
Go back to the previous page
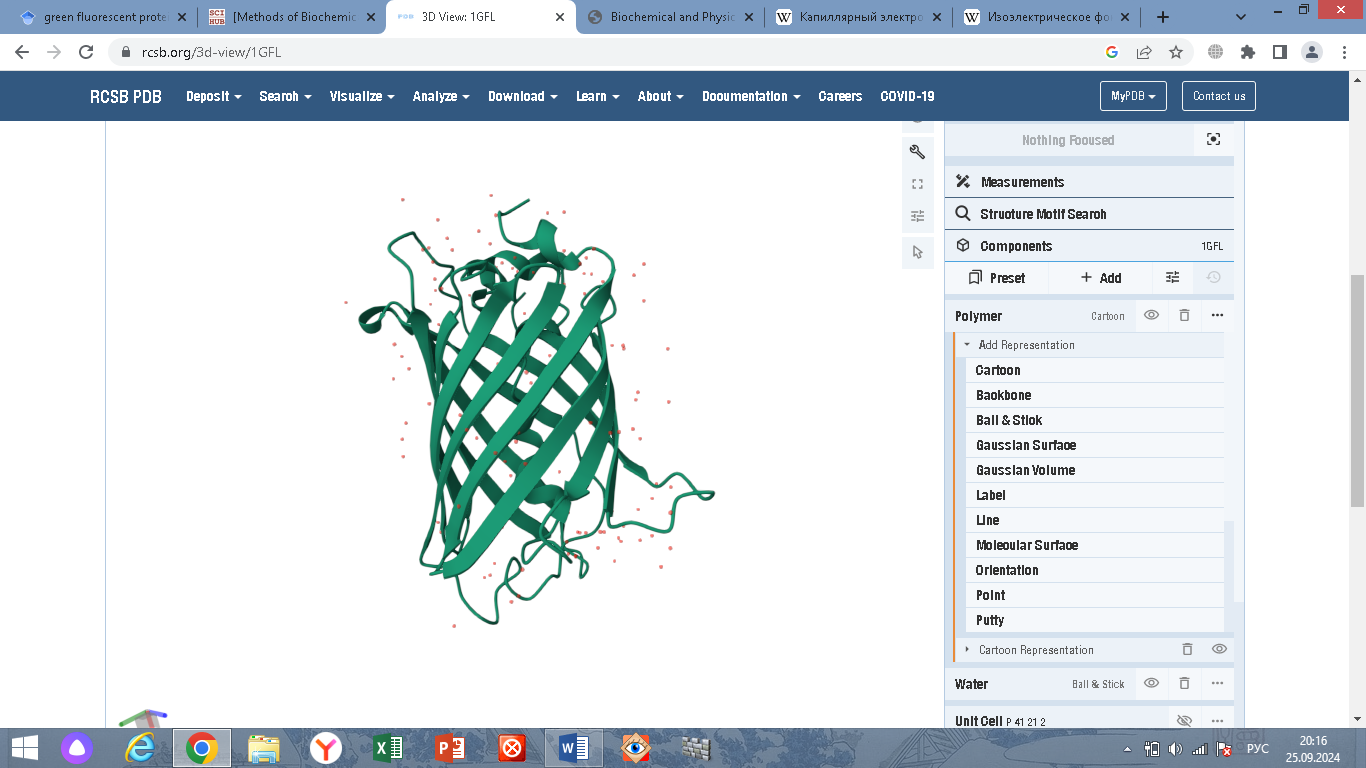(22, 52)
